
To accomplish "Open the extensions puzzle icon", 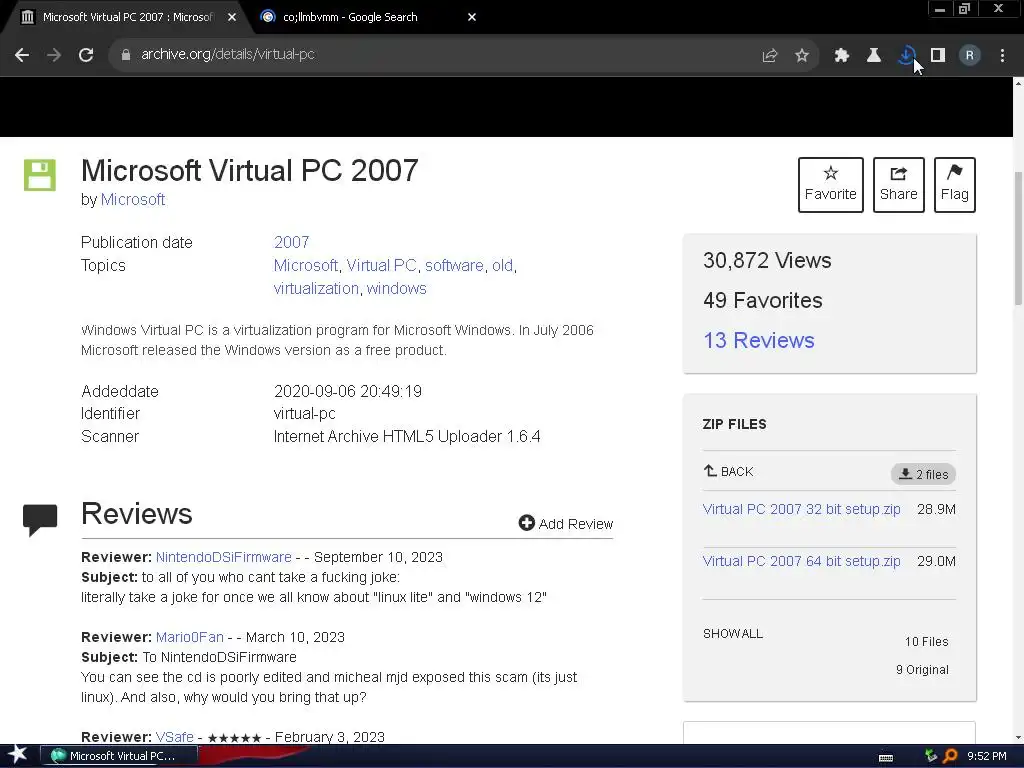I will pos(842,56).
